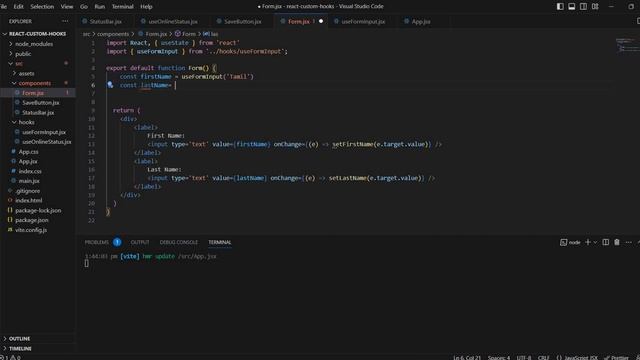This screenshot has width=640, height=360.
Task: Kill terminal with trash icon
Action: point(617,242)
